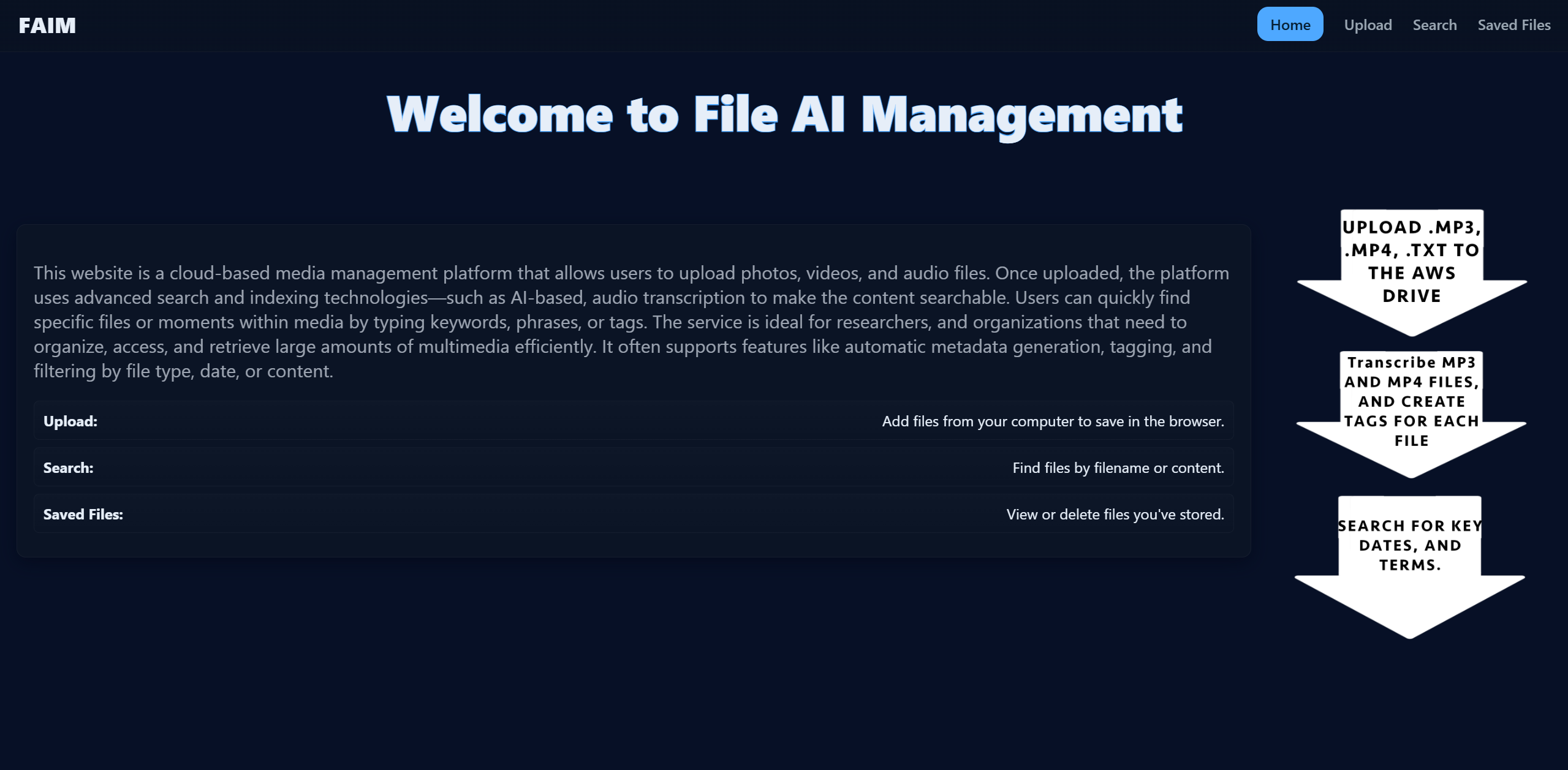
Task: Click 'THE AWS DRIVE' text in arrow
Action: (1411, 284)
